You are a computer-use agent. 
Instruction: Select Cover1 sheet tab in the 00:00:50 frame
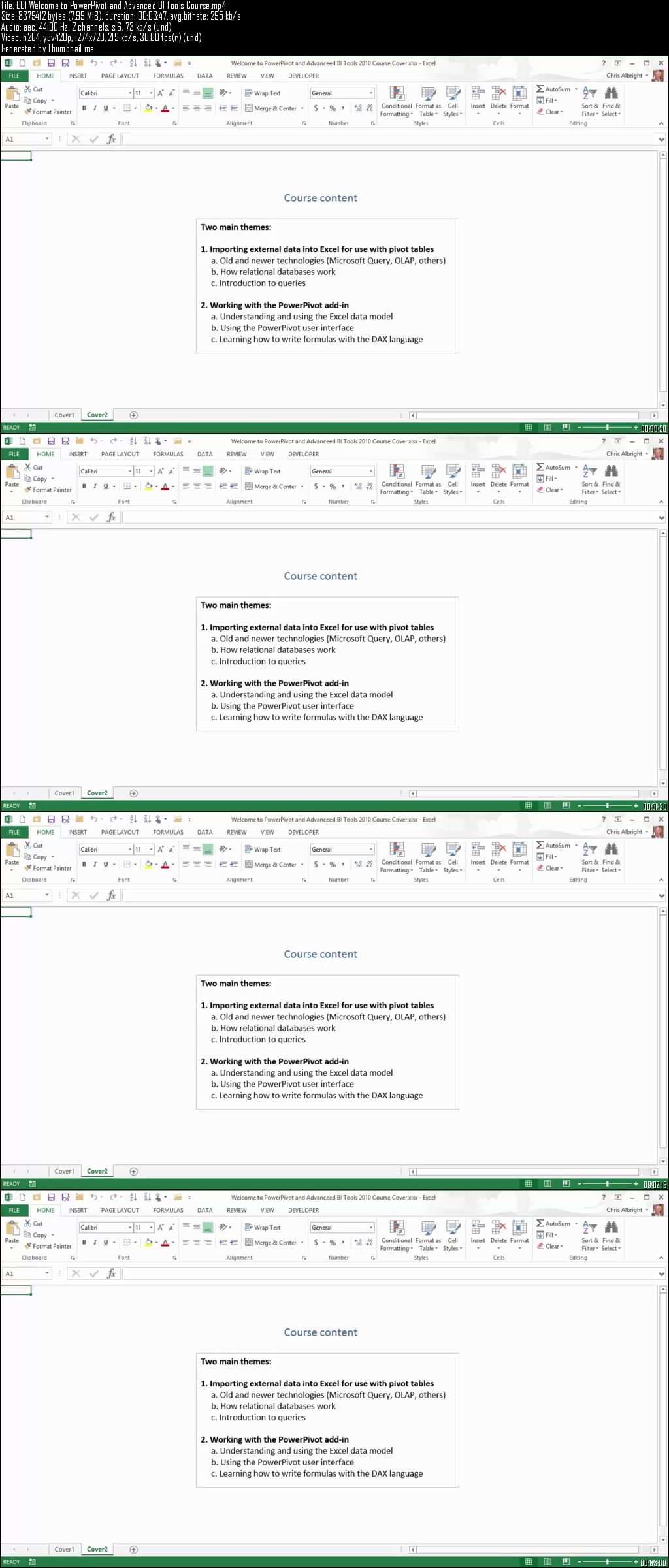pos(64,415)
